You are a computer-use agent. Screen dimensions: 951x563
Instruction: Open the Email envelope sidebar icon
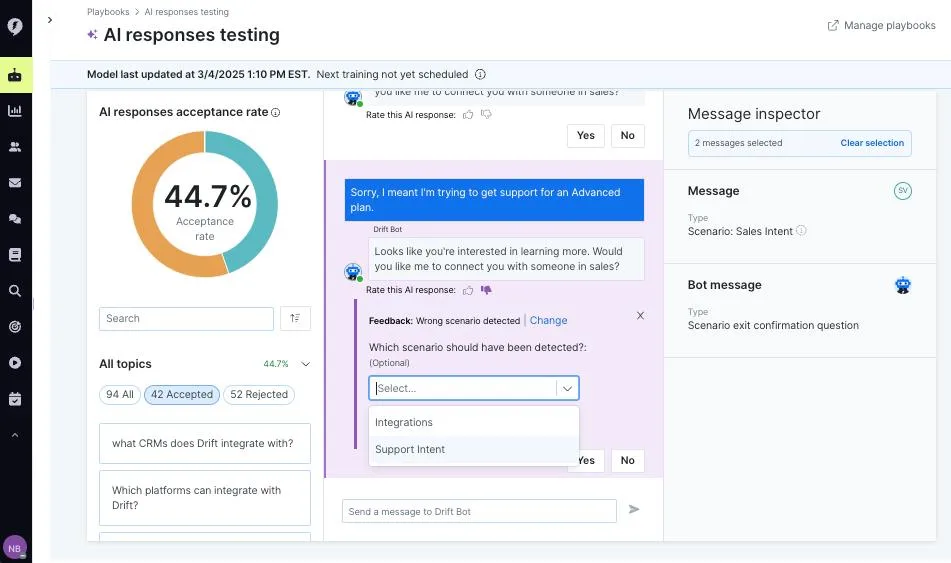pos(15,183)
